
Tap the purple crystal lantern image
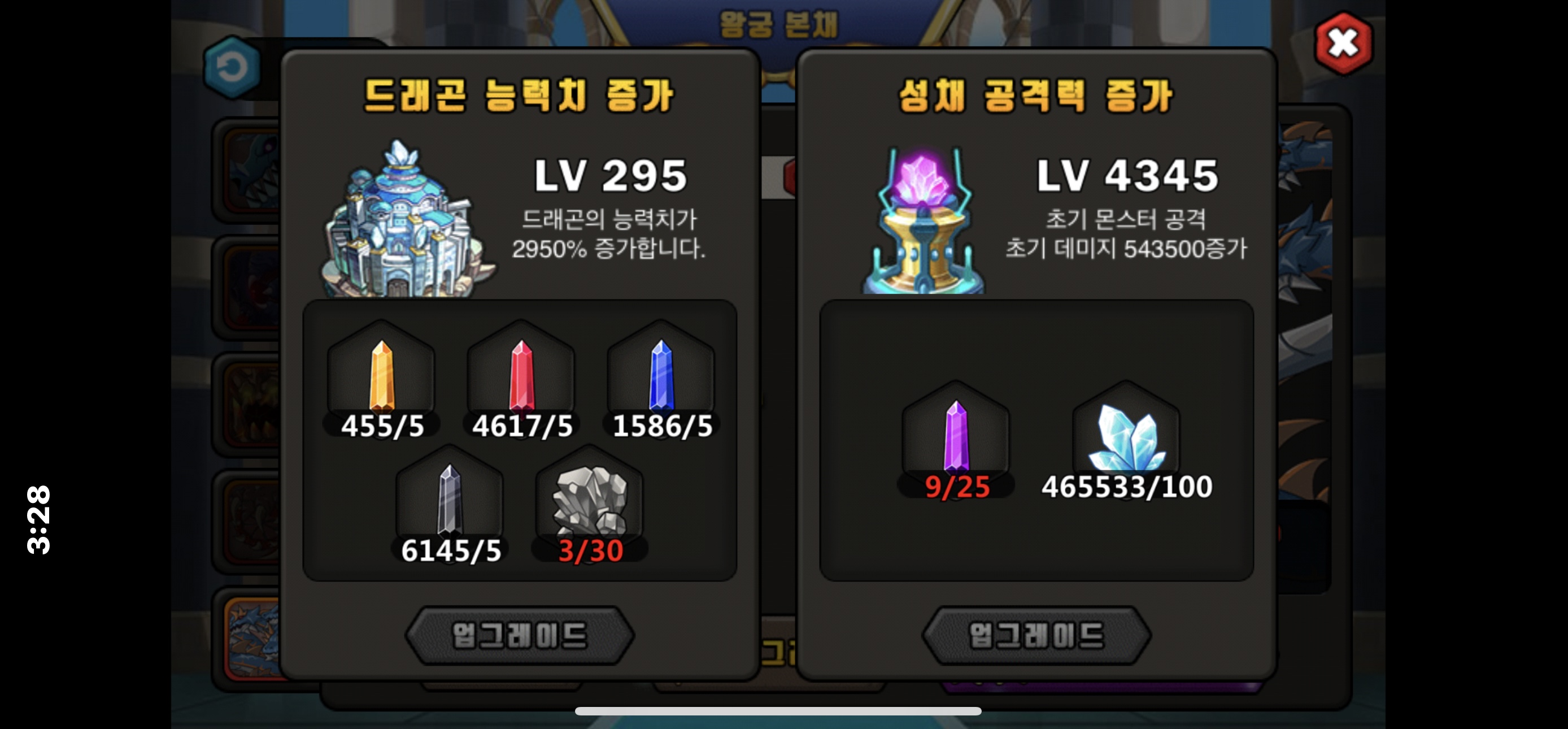coord(924,222)
